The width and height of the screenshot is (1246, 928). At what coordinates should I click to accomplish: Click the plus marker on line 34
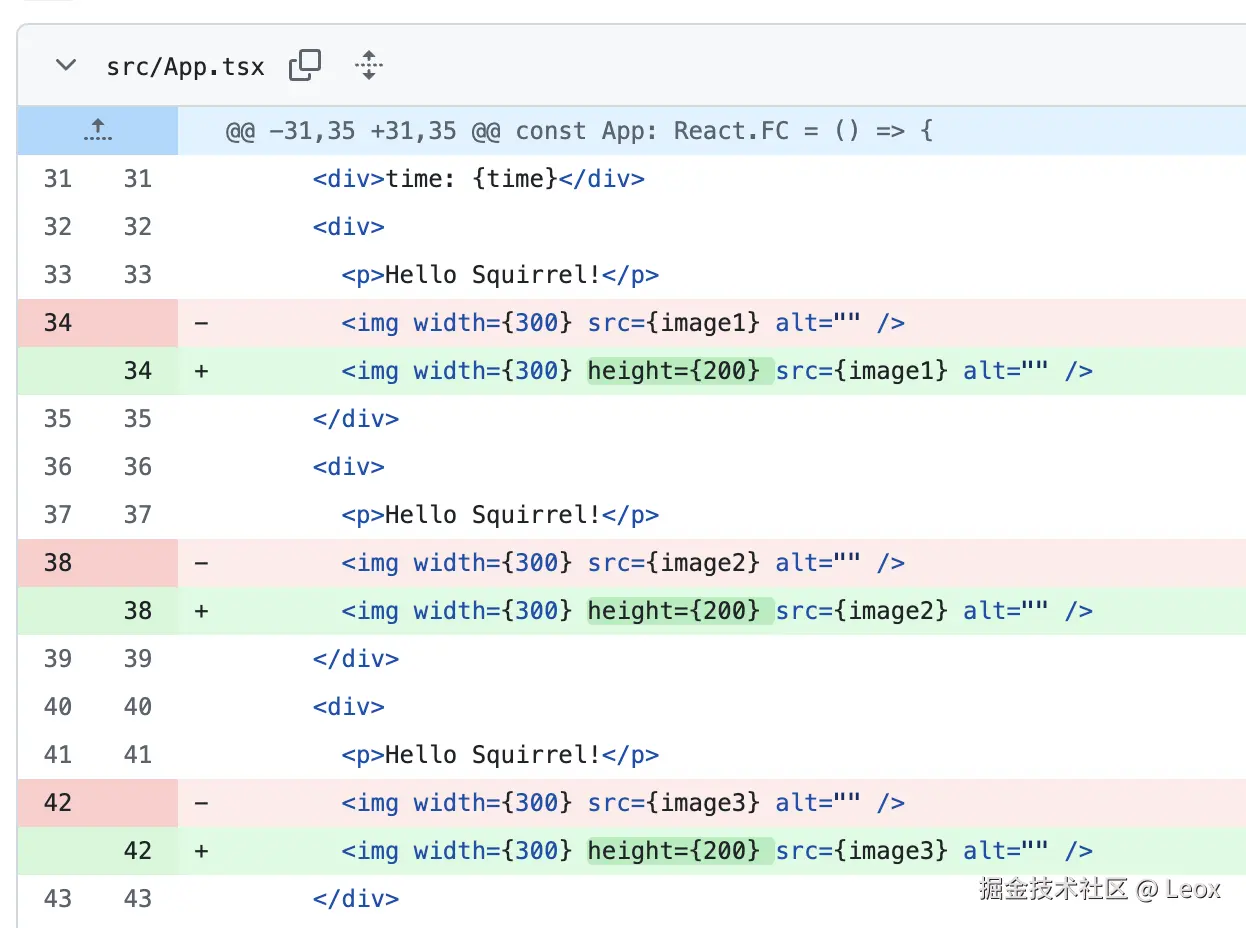[x=202, y=371]
